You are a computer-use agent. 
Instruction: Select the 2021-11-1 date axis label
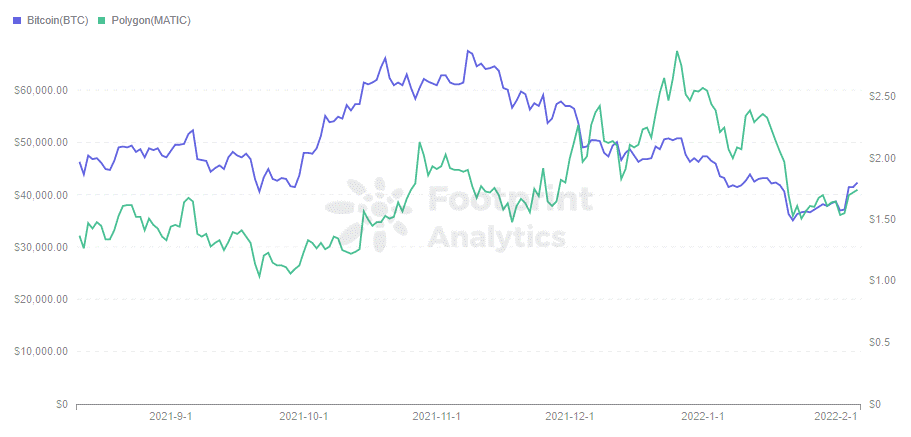click(436, 416)
